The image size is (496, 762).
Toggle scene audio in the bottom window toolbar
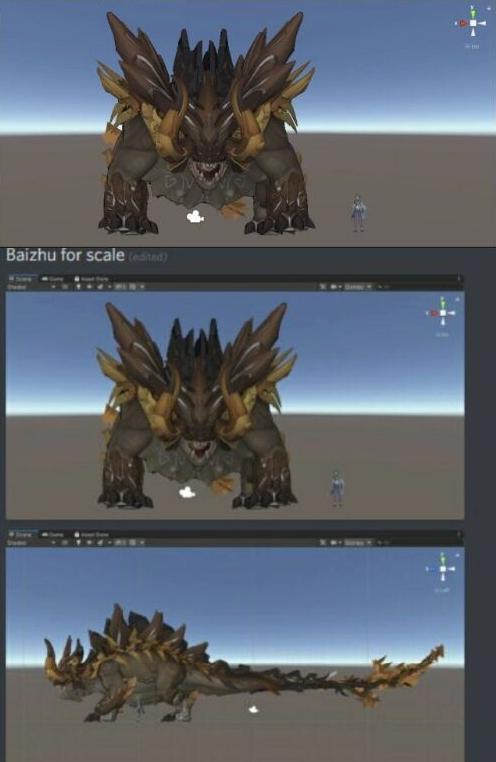[90, 542]
